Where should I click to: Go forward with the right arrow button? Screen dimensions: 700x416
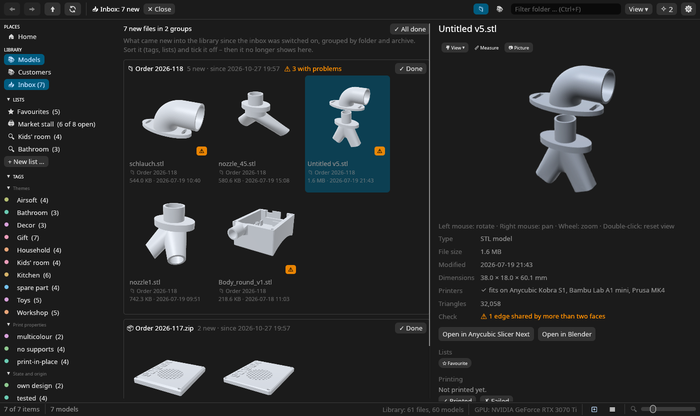coord(32,9)
